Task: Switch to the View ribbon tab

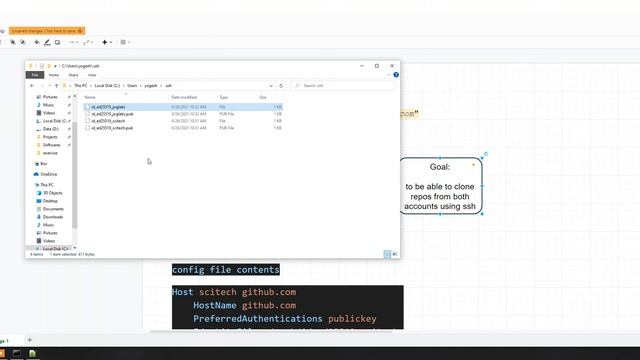Action: [92, 75]
